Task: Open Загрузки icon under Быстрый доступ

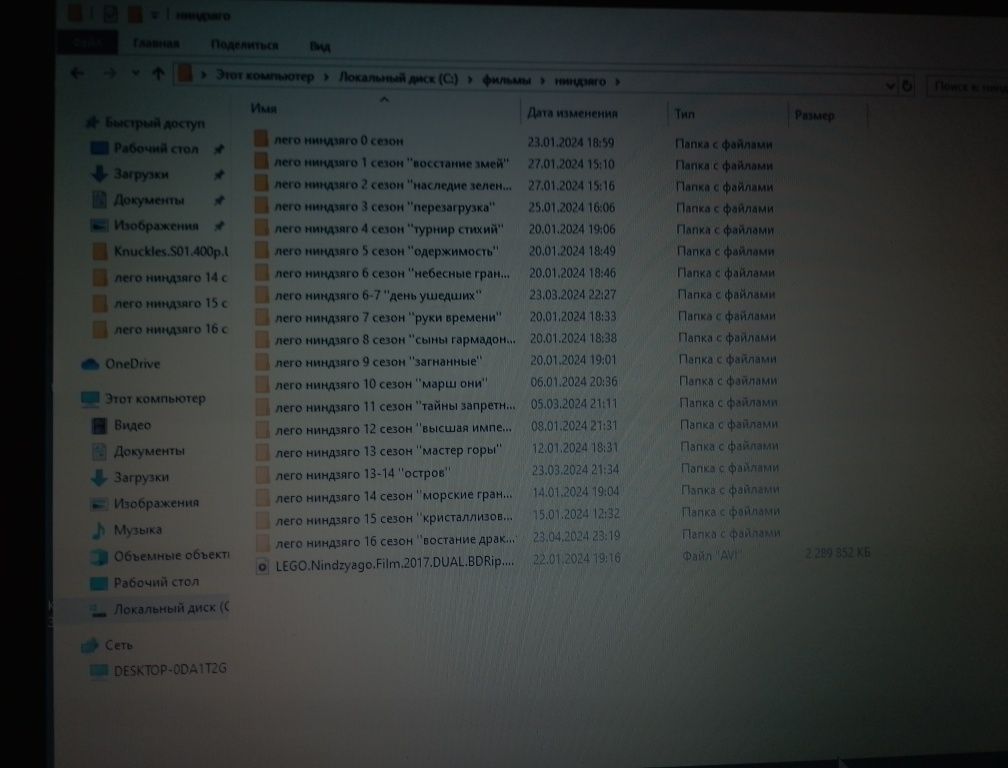Action: pyautogui.click(x=98, y=174)
